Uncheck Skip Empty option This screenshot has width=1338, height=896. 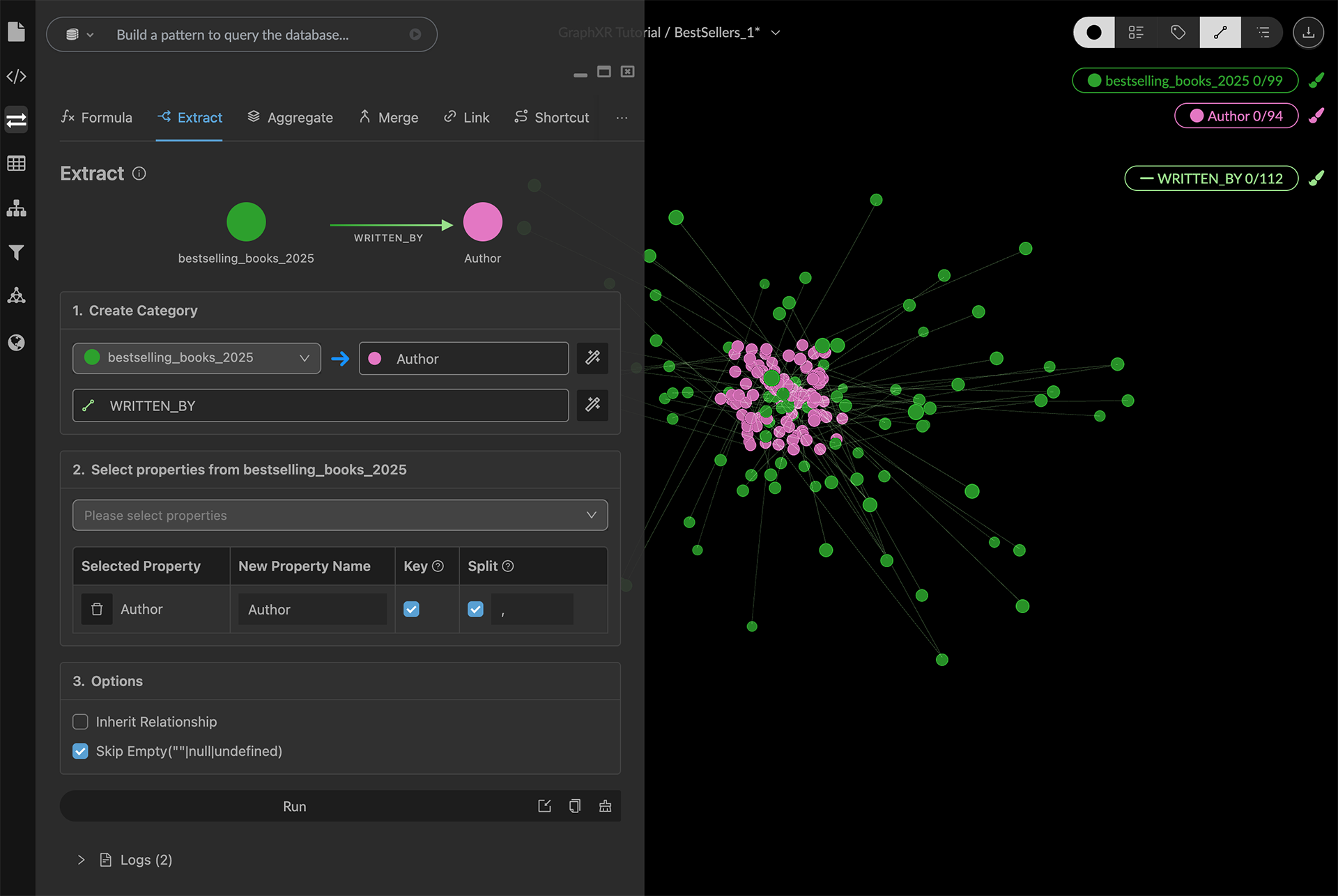pos(81,751)
